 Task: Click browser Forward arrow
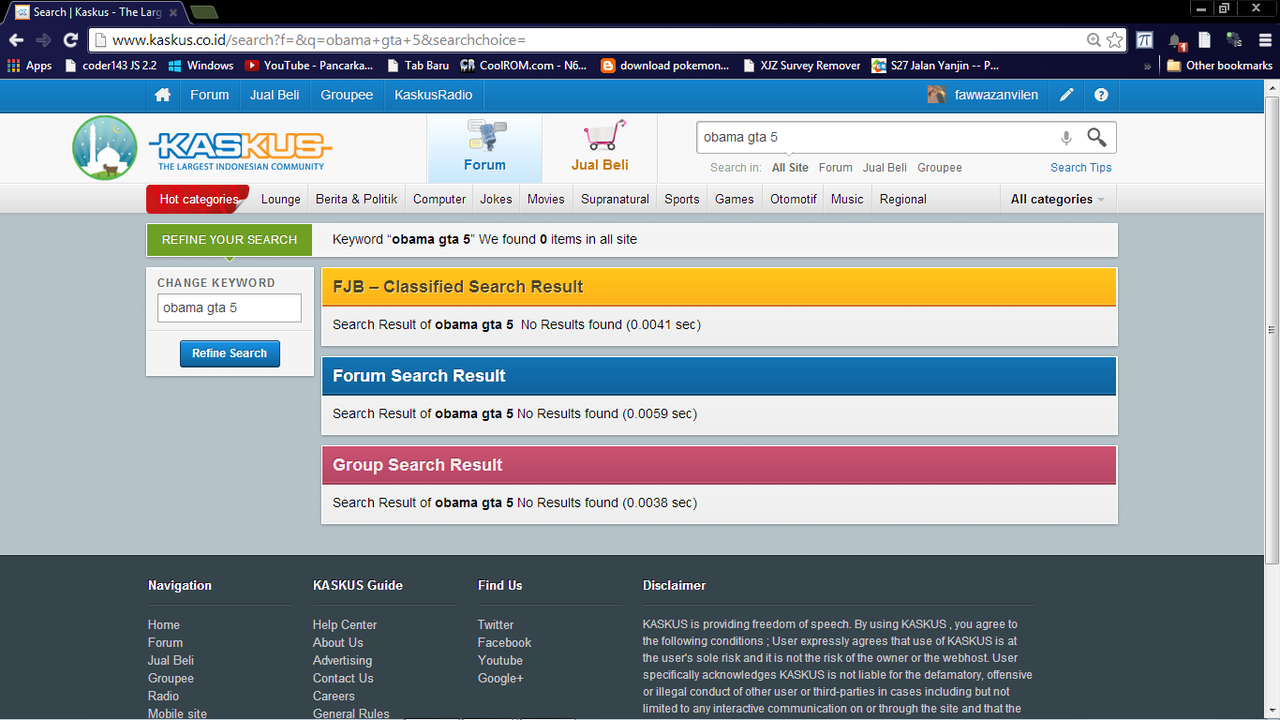[43, 40]
